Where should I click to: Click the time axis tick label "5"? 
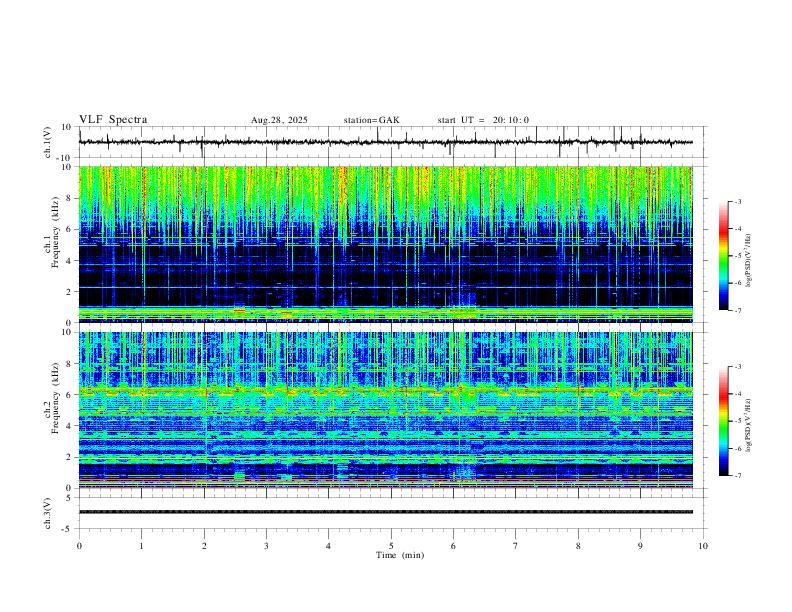pyautogui.click(x=391, y=546)
